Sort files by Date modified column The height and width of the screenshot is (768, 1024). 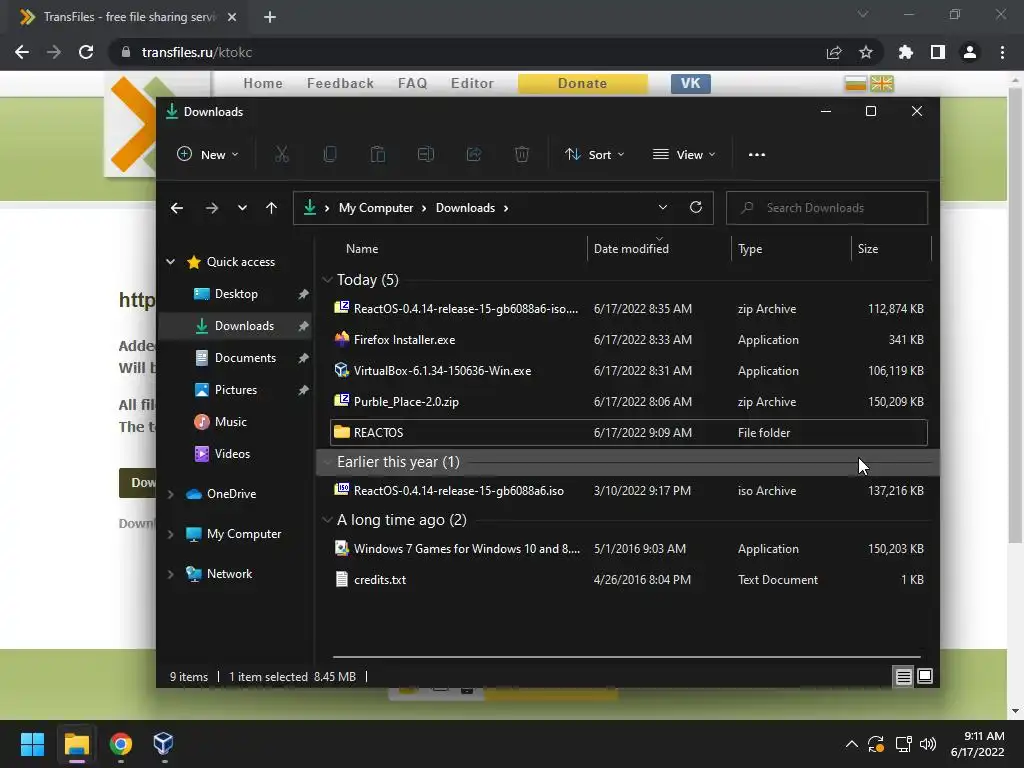(x=658, y=249)
